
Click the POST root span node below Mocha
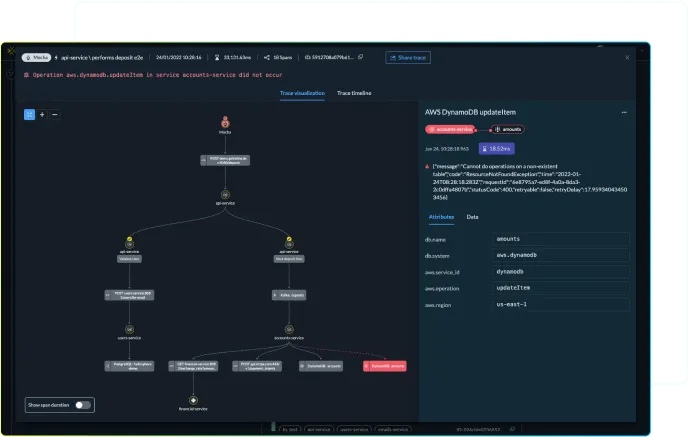(225, 160)
